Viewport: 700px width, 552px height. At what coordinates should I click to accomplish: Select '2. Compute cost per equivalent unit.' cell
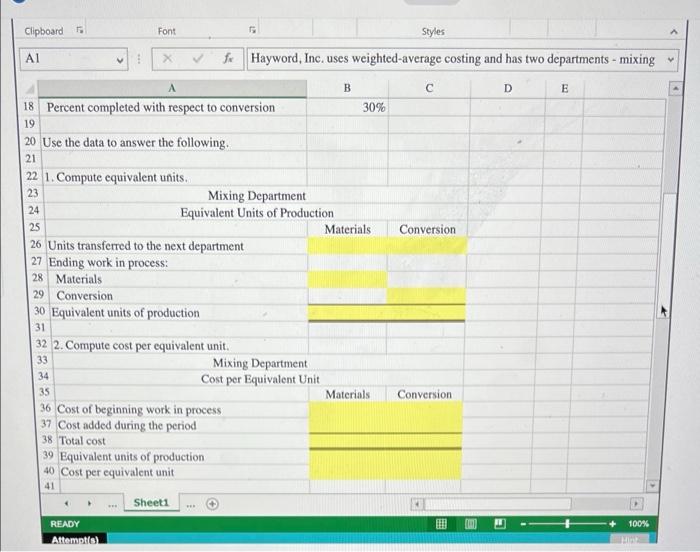tap(180, 345)
